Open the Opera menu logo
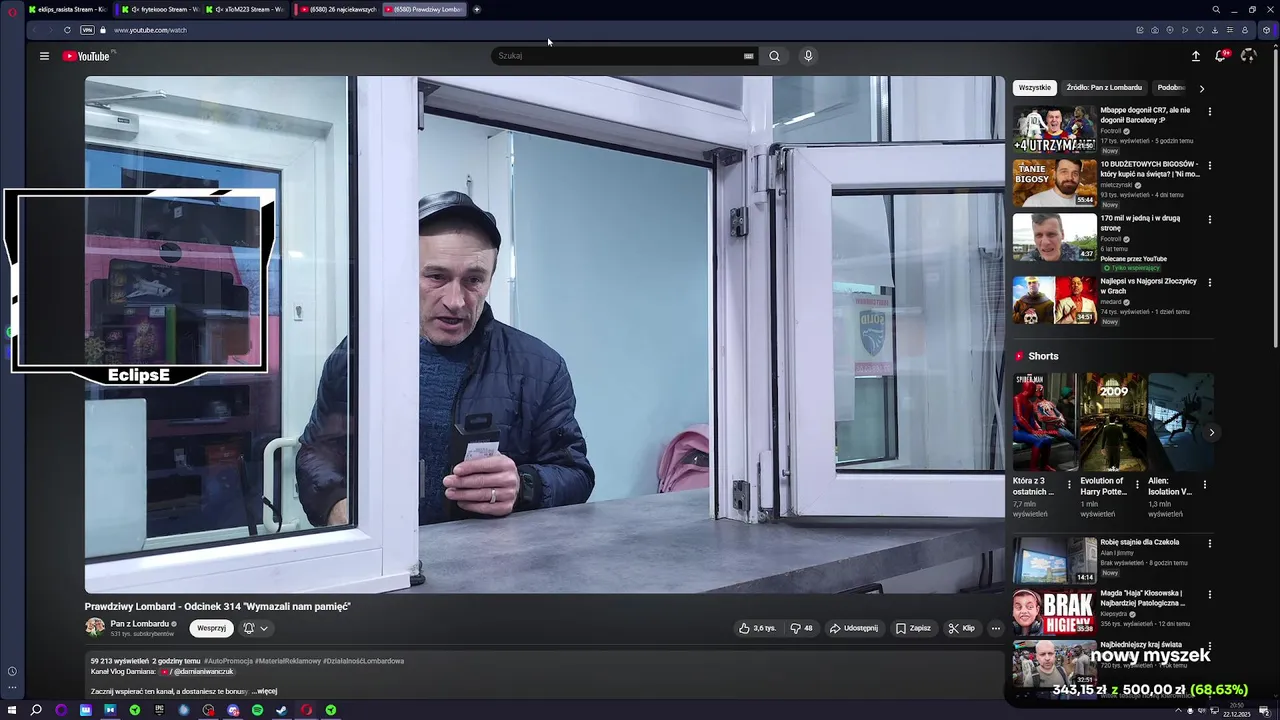This screenshot has height=720, width=1280. point(12,10)
